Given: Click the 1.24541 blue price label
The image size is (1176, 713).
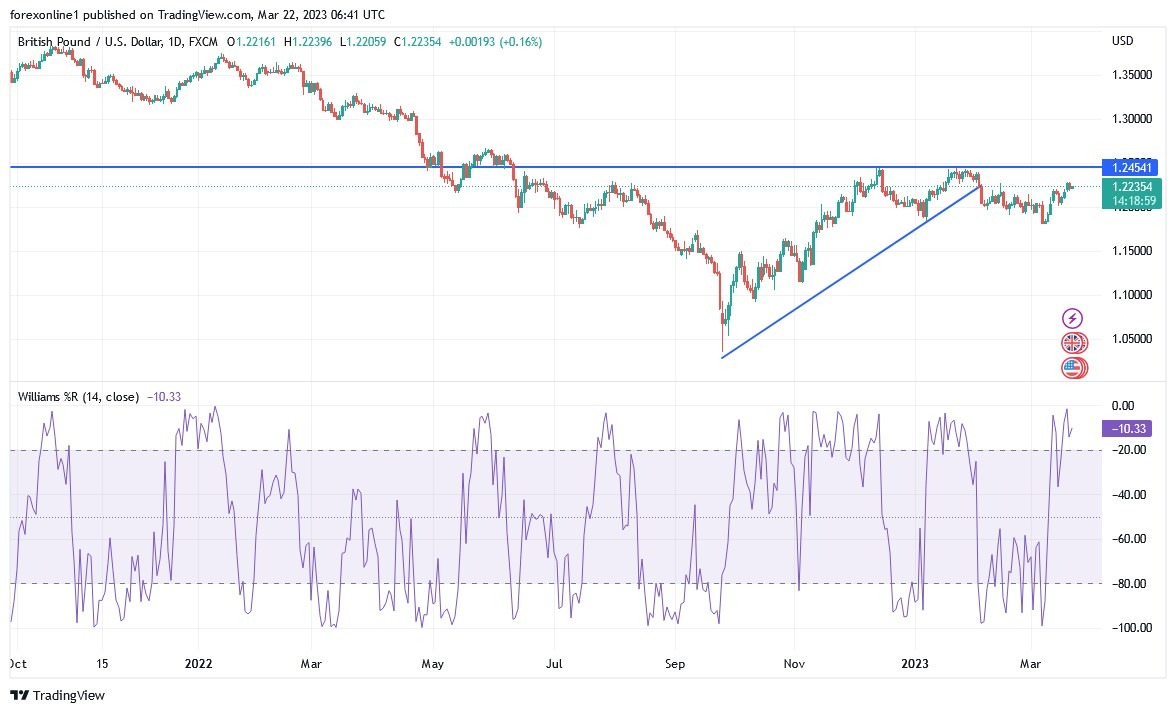Looking at the screenshot, I should [x=1131, y=168].
